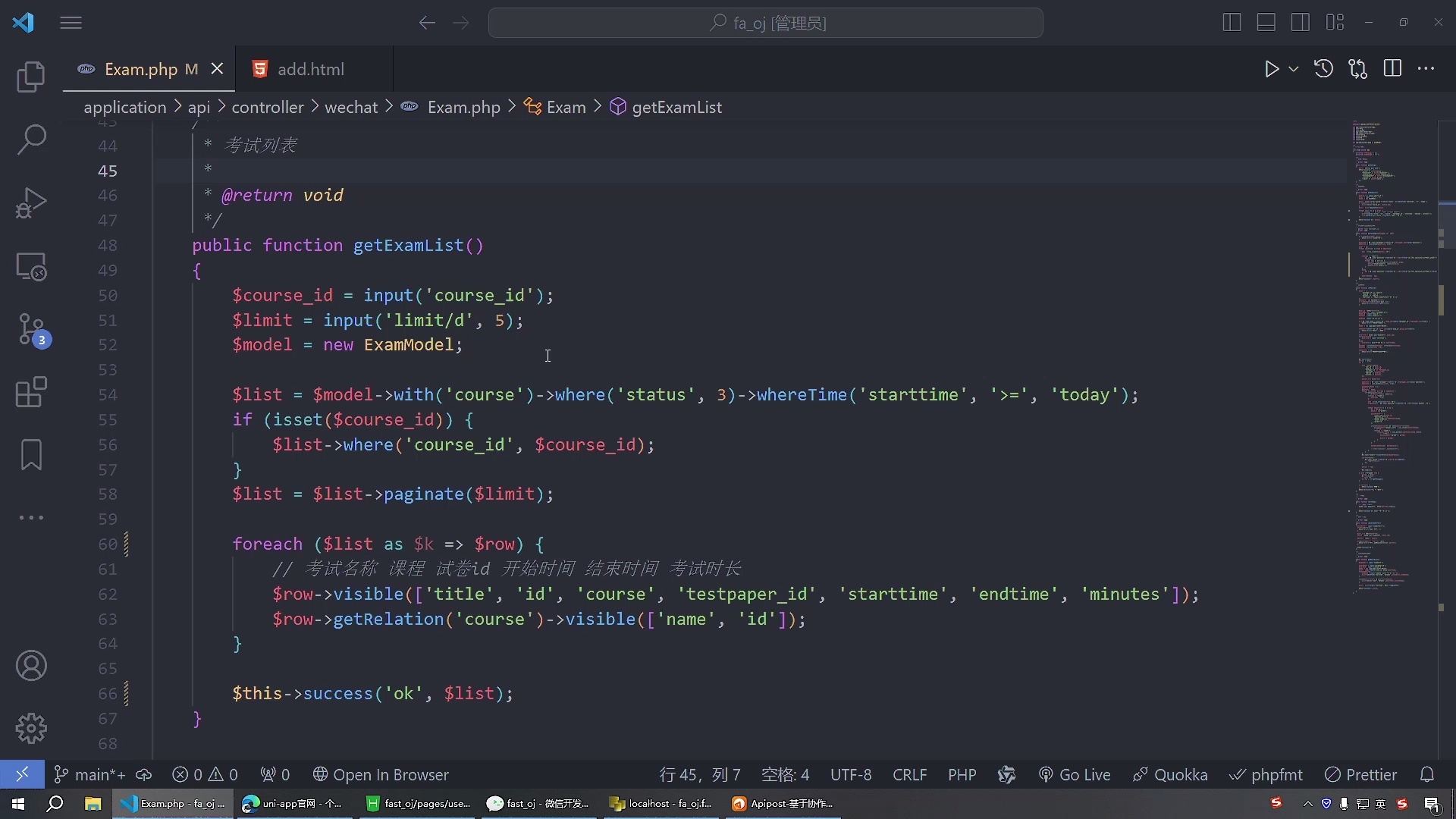Open the run options dropdown arrow
This screenshot has width=1456, height=819.
coord(1294,69)
